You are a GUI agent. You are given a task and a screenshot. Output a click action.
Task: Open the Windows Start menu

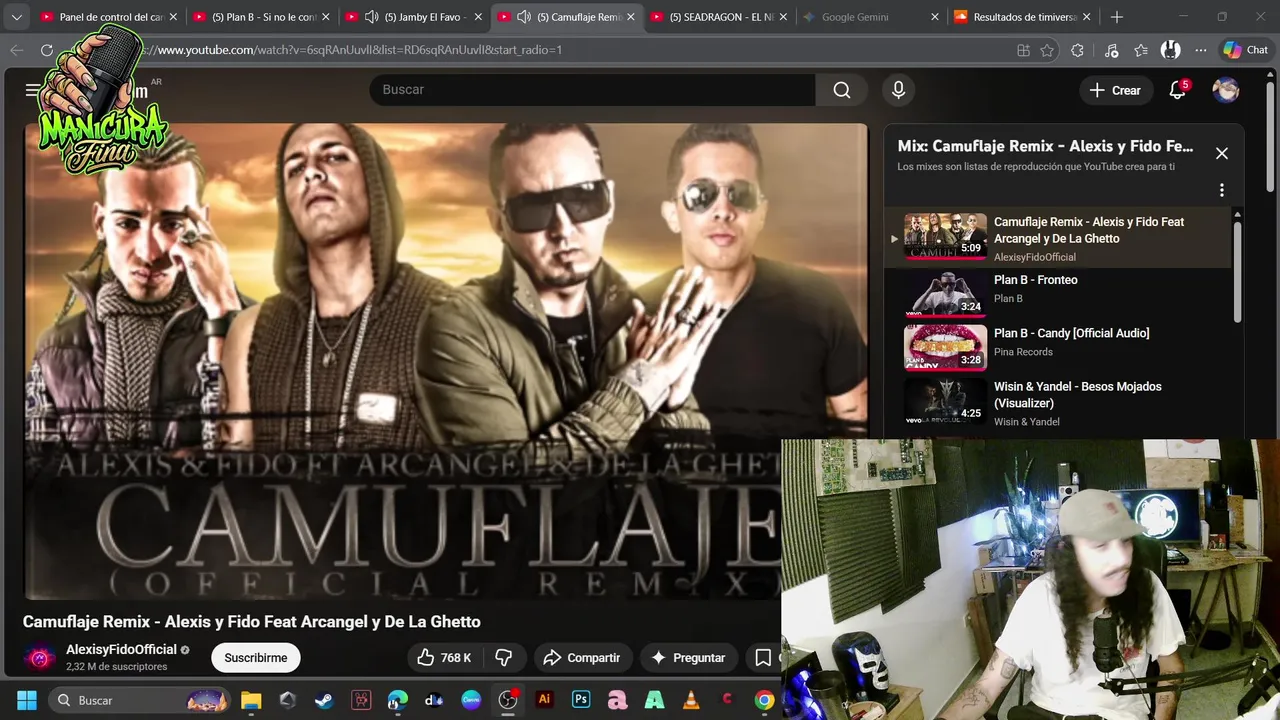click(x=27, y=700)
